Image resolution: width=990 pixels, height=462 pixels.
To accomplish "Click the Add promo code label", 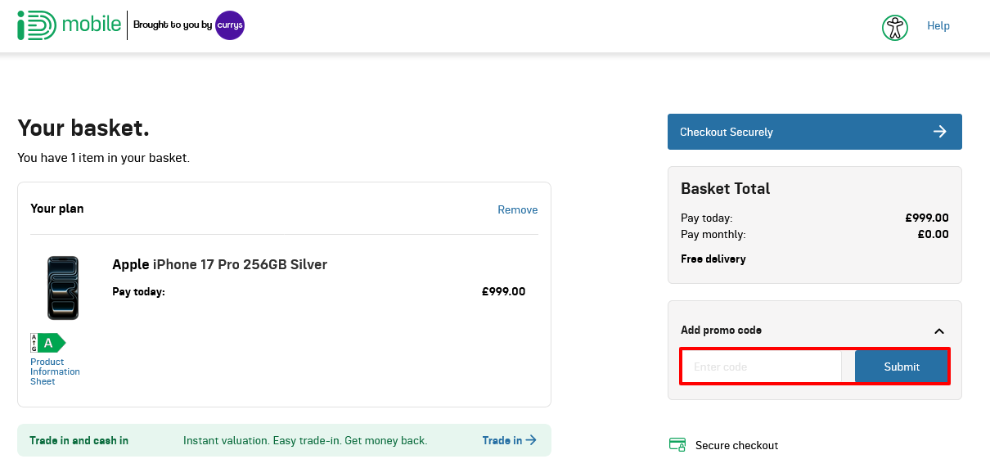I will tap(721, 330).
